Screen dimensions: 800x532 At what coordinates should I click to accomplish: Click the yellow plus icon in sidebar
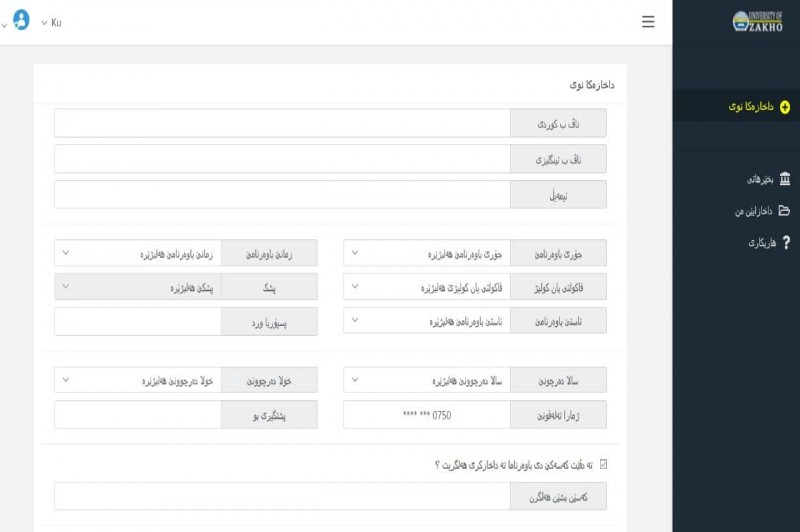pos(784,106)
